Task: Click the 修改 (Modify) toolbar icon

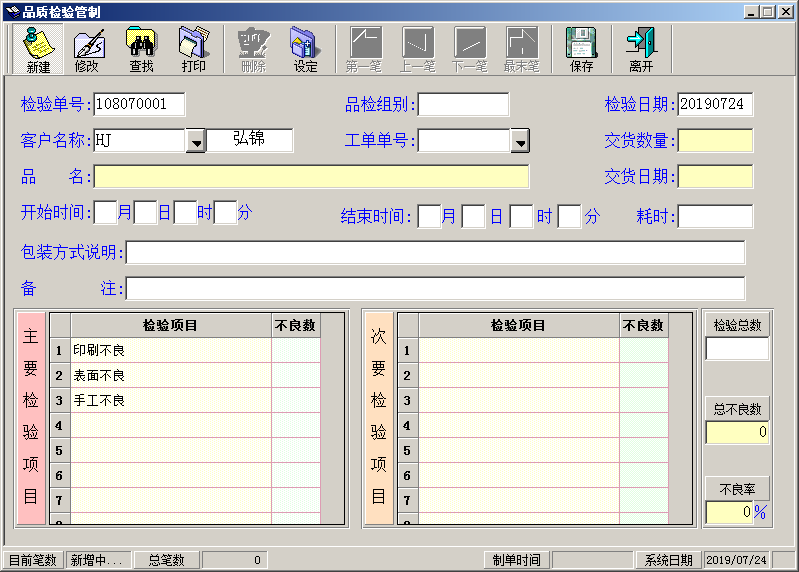Action: (x=88, y=49)
